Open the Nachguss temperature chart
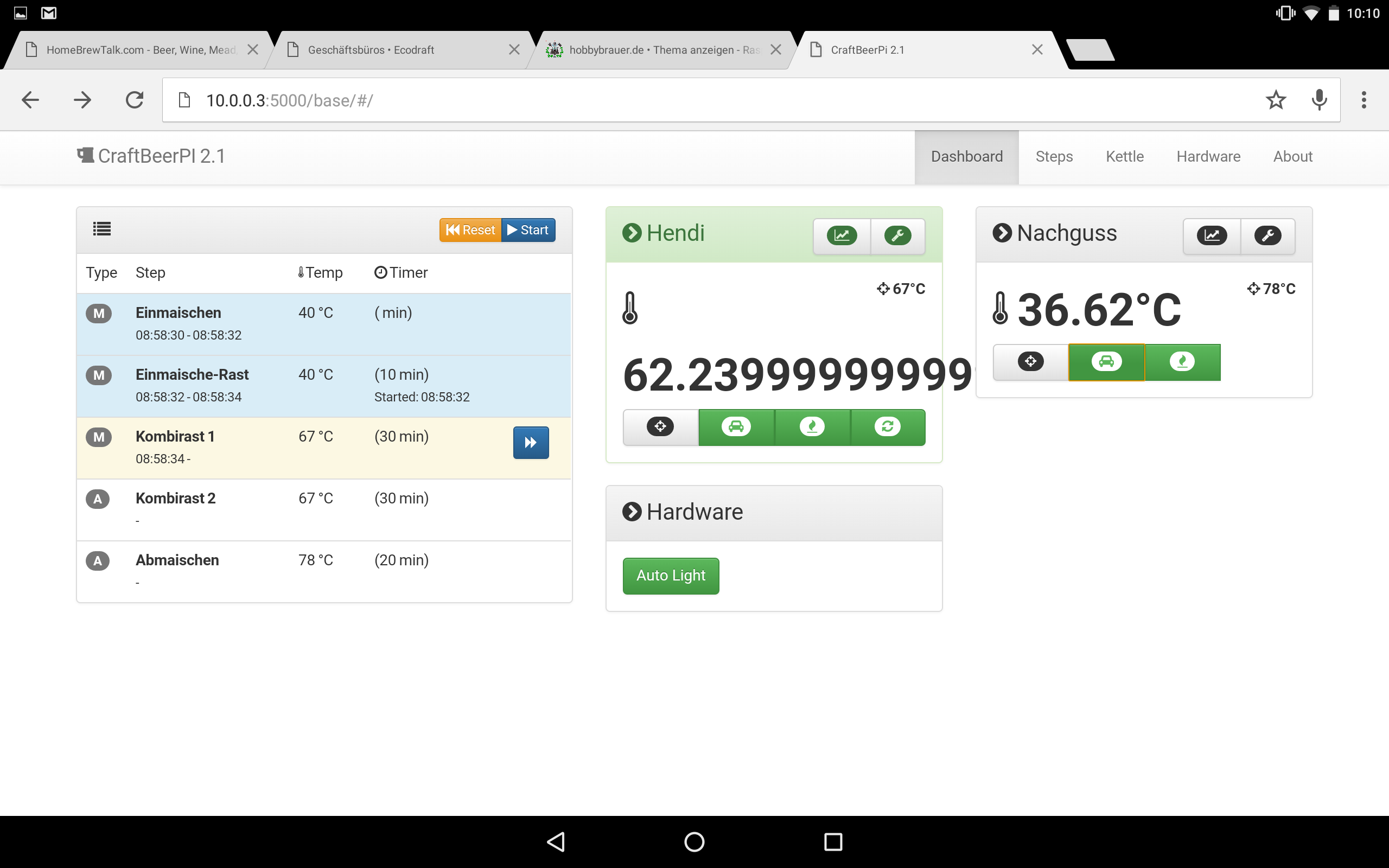 [1212, 235]
